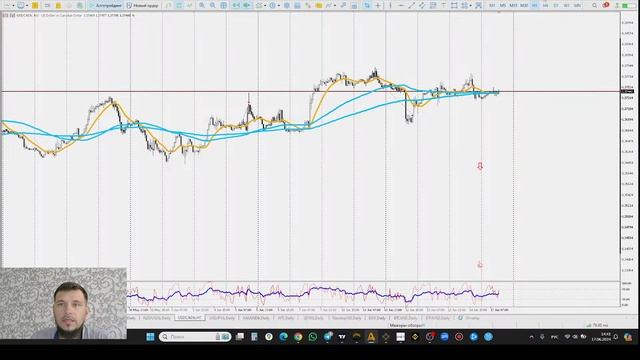This screenshot has width=640, height=360.
Task: Open the new chart icon
Action: (7, 5)
